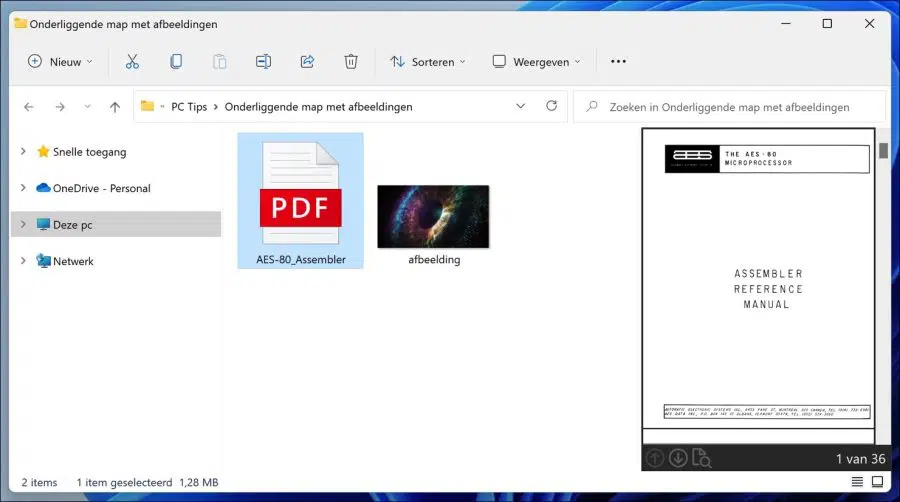
Task: Switch to large icons view in status bar
Action: pos(878,482)
